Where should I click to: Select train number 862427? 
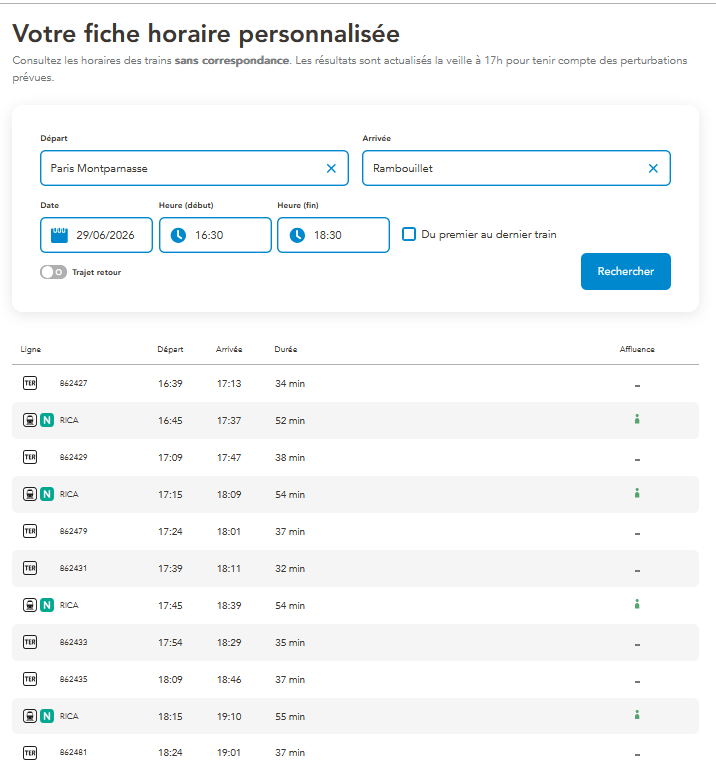point(73,383)
